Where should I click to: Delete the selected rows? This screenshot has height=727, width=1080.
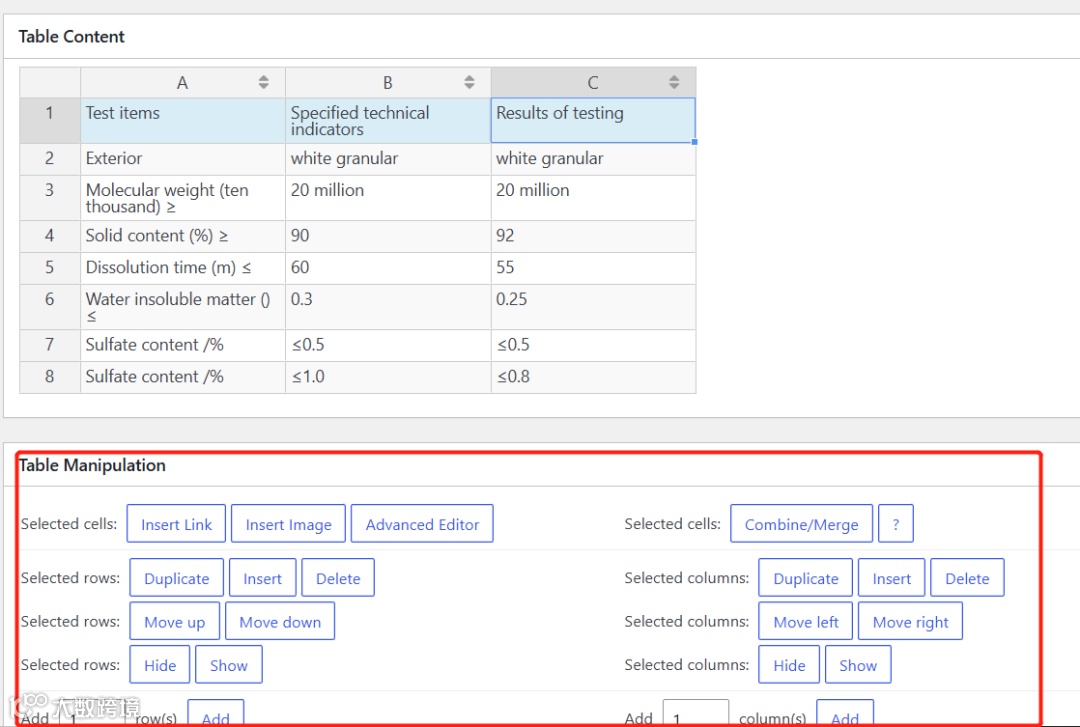pos(338,577)
